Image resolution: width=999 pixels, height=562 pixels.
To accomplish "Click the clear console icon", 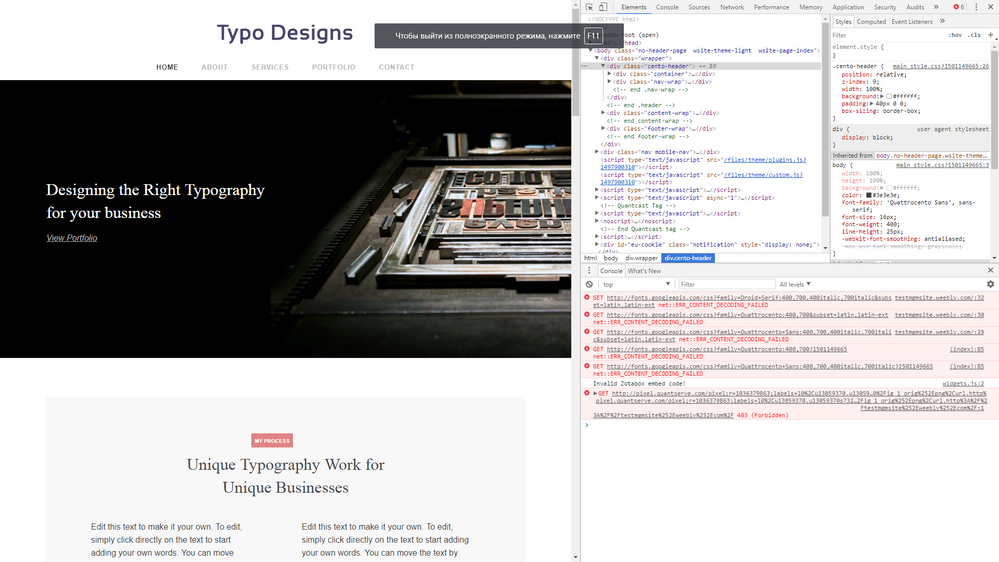I will [x=590, y=284].
